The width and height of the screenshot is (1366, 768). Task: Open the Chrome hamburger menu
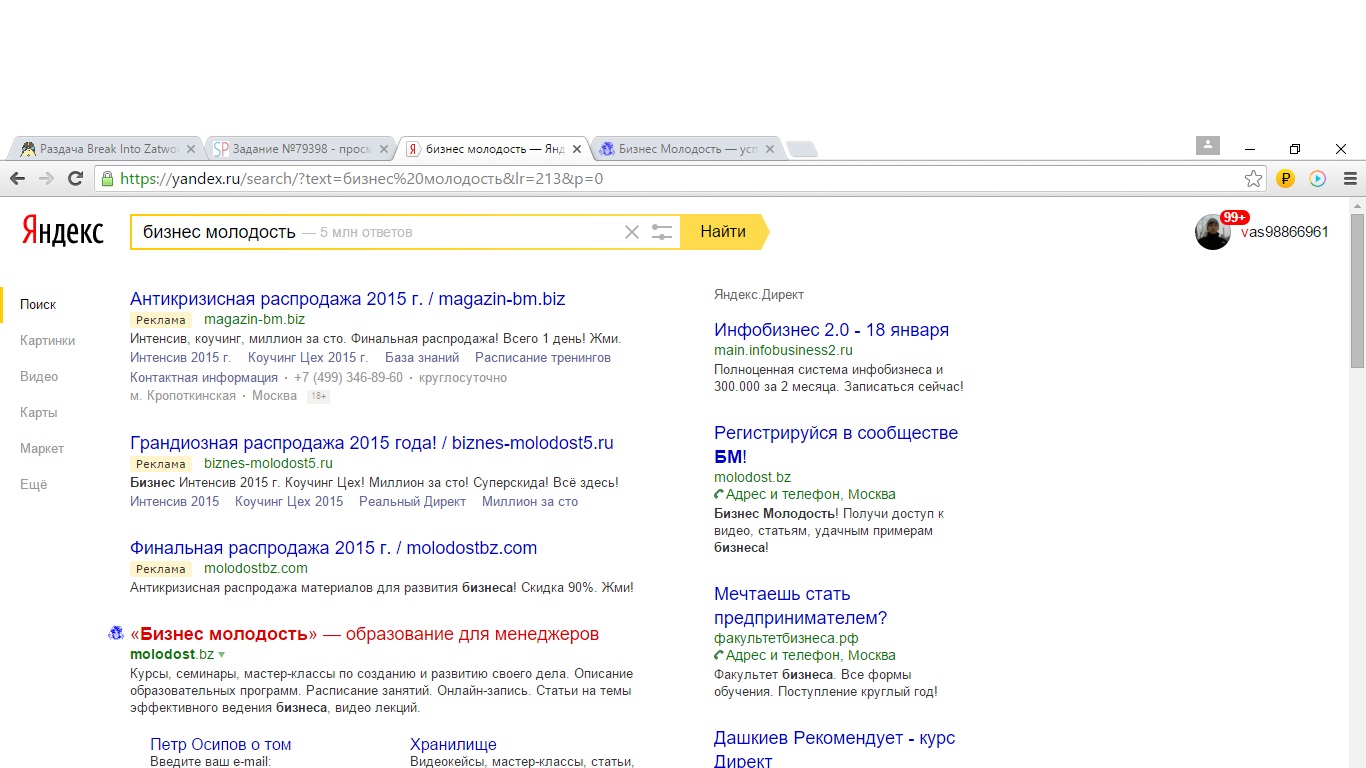(1350, 179)
